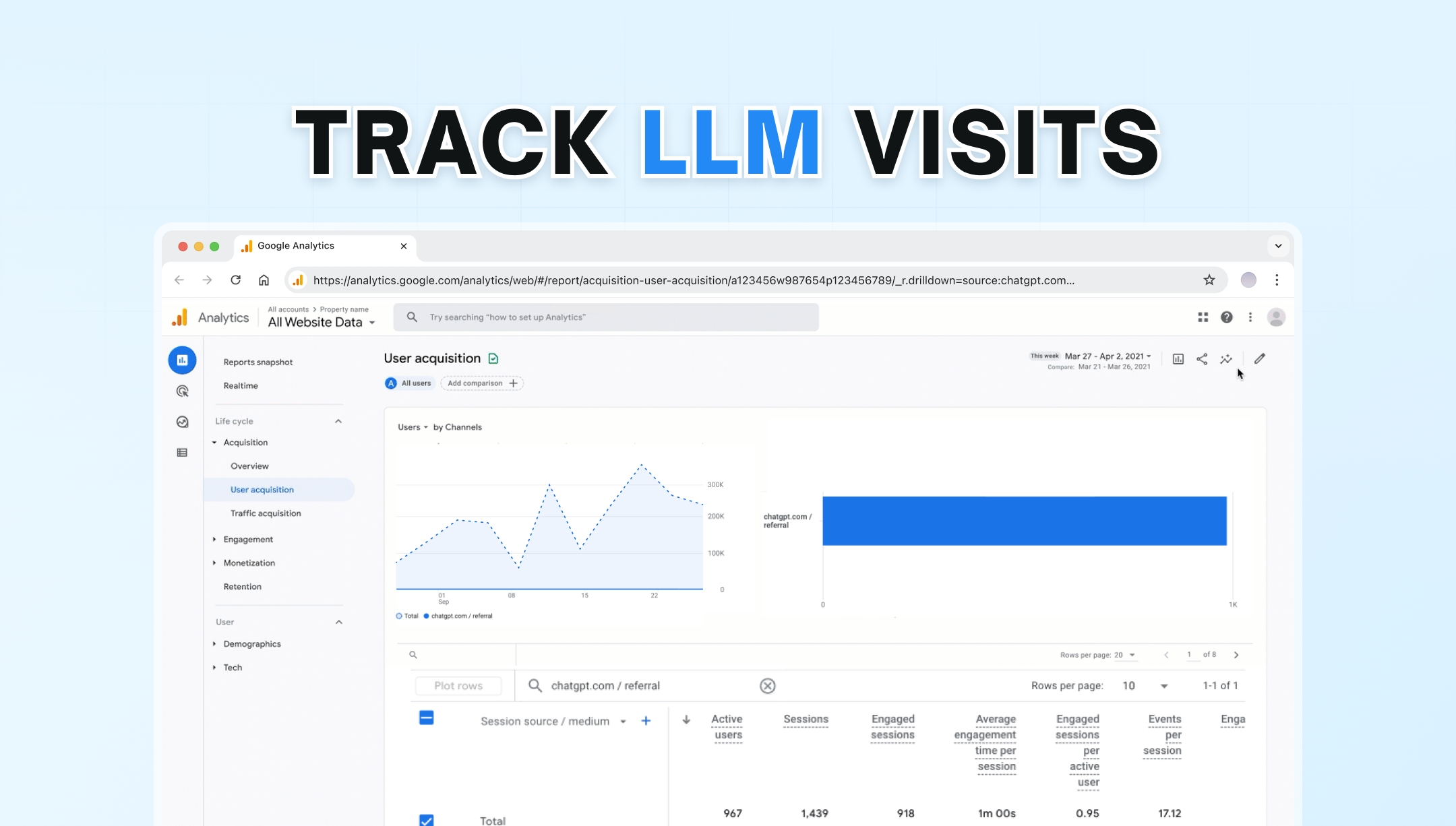Open Session source / medium dimension dropdown

[553, 721]
